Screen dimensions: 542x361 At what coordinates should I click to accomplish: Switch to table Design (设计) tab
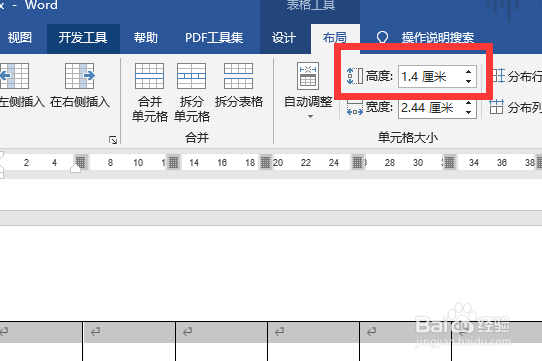[283, 38]
